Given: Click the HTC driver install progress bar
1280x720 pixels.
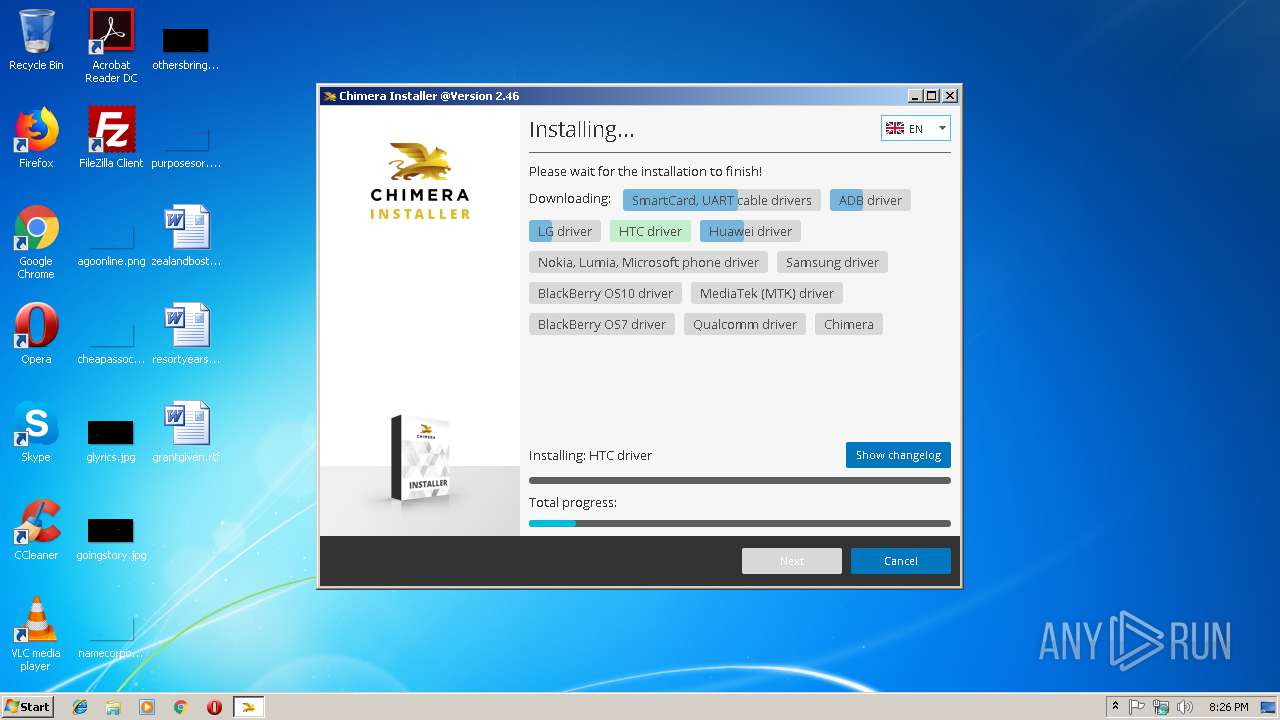Looking at the screenshot, I should pyautogui.click(x=740, y=480).
